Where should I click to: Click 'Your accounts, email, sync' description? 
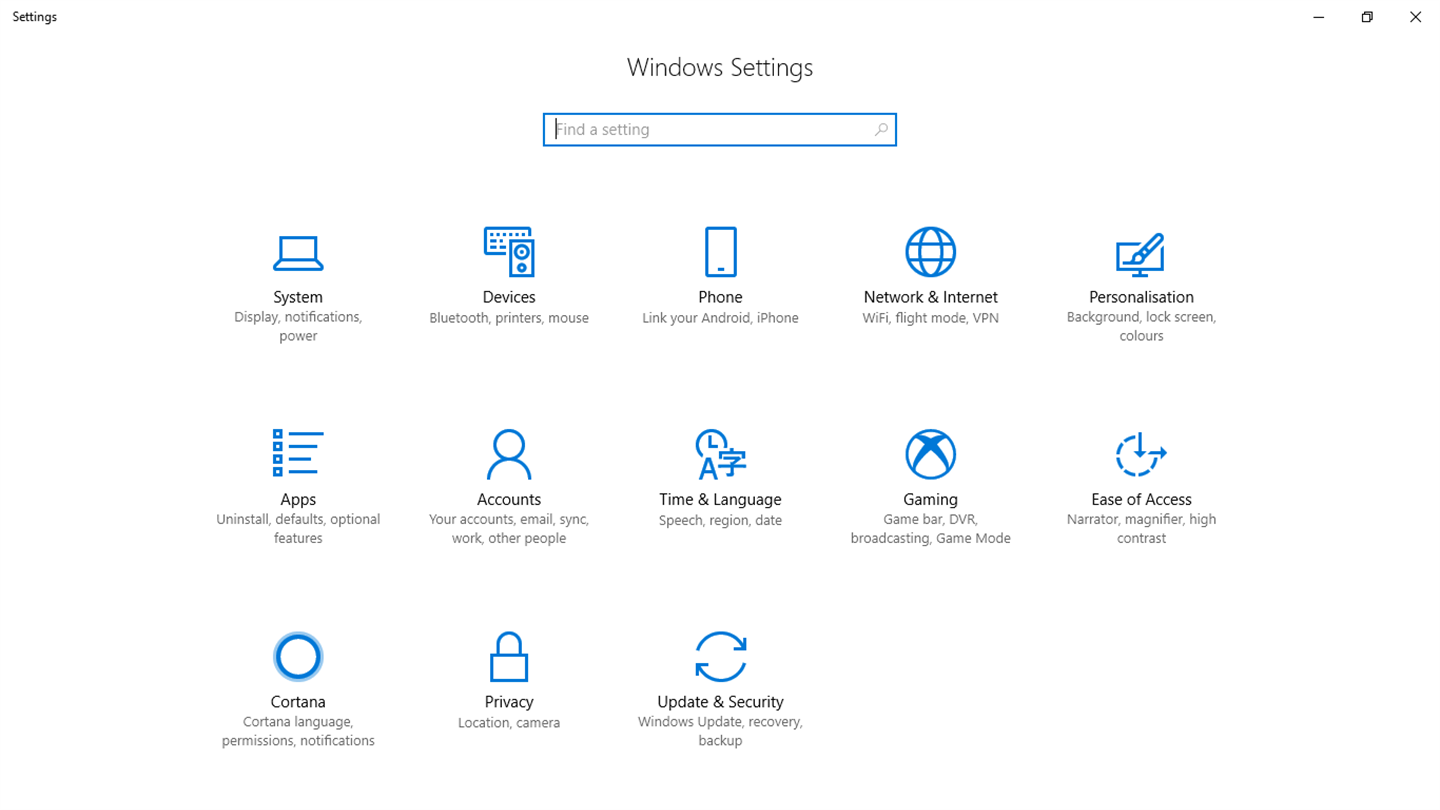(509, 528)
